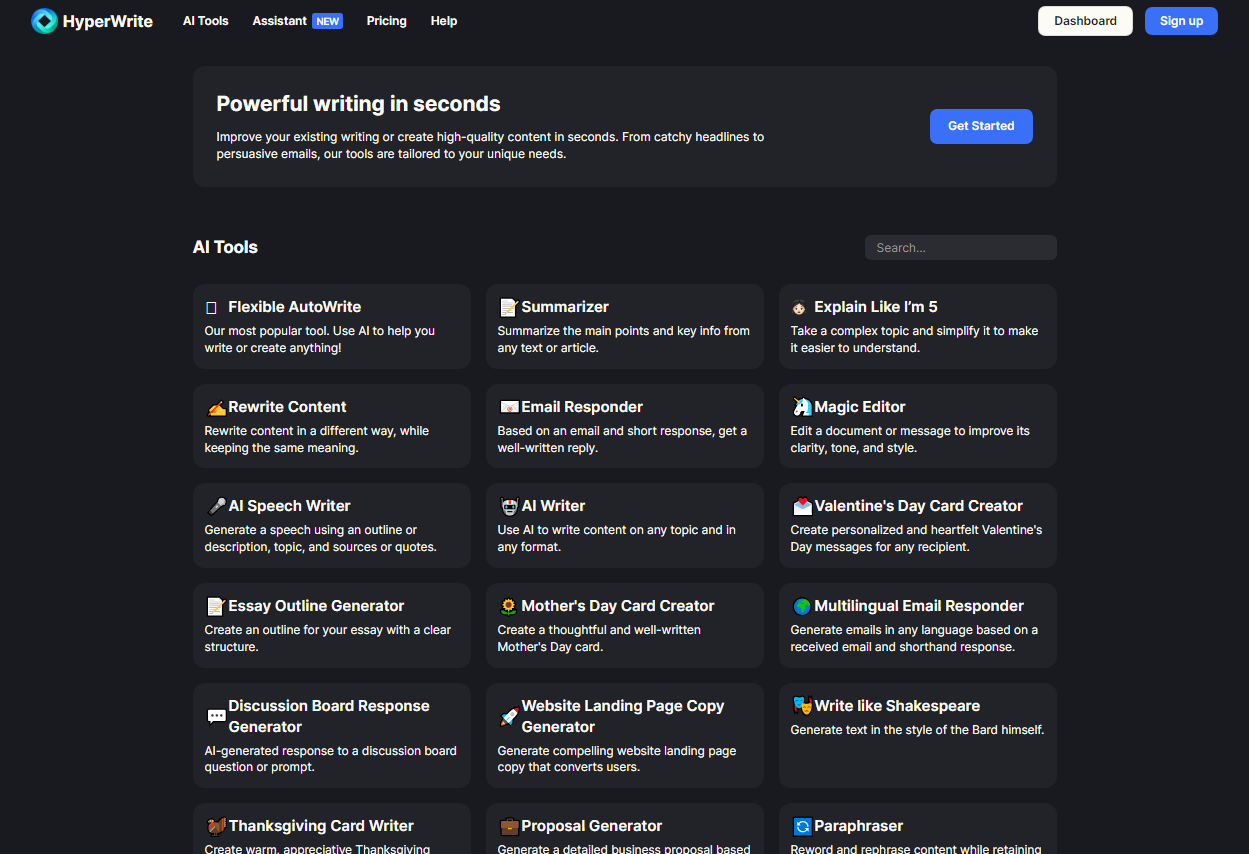Screen dimensions: 1249x854
Task: Click the Valentine's Day Card heart-letter icon
Action: coord(802,507)
